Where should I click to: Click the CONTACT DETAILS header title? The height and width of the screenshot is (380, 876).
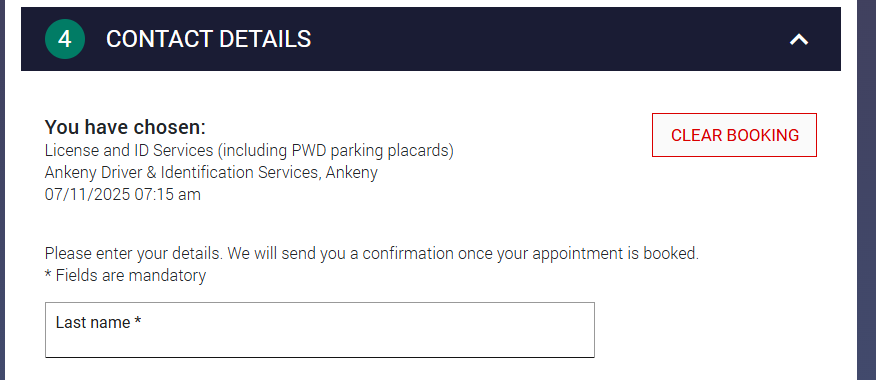pyautogui.click(x=208, y=39)
